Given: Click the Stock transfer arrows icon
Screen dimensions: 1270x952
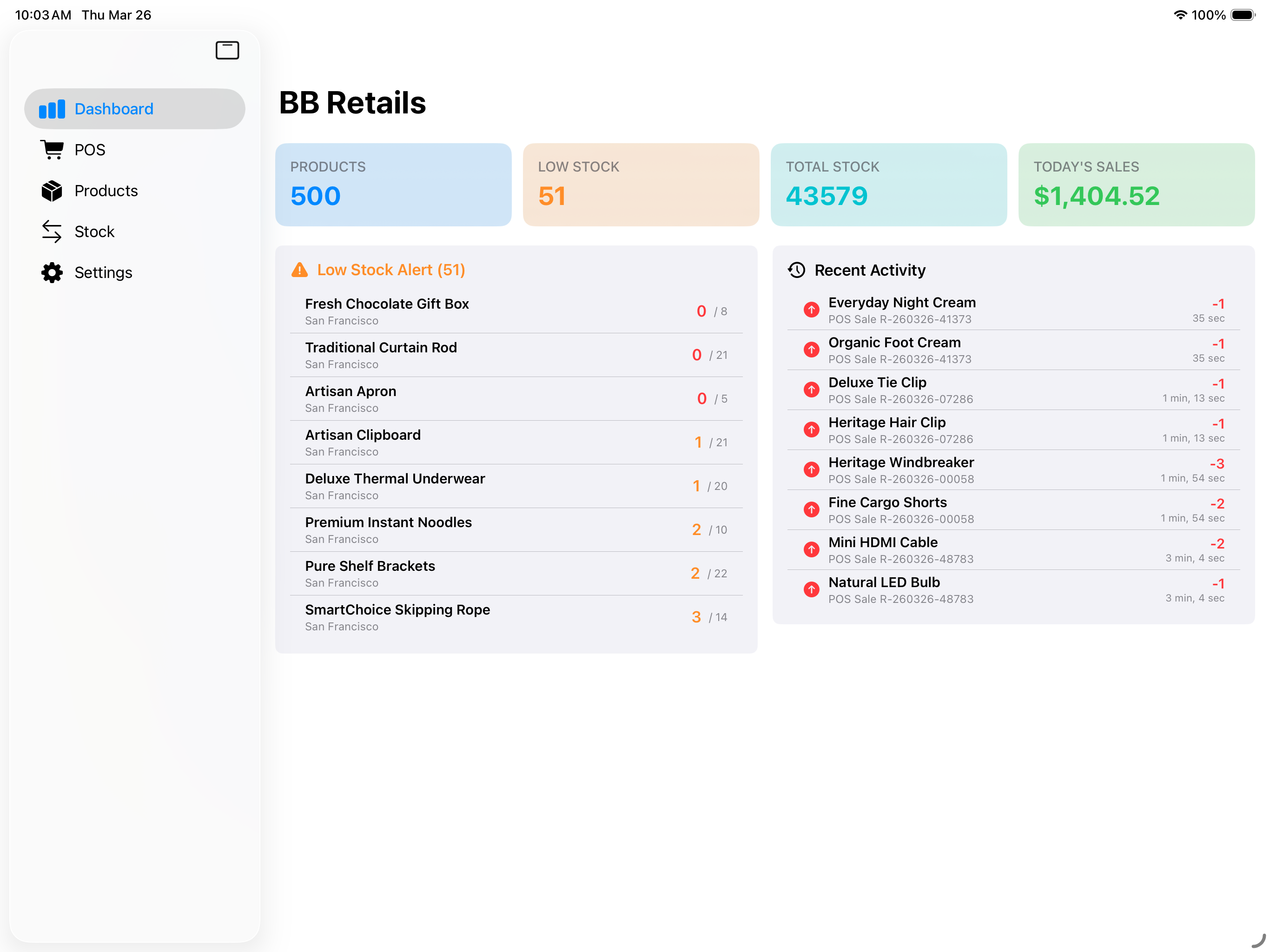Looking at the screenshot, I should click(x=52, y=231).
